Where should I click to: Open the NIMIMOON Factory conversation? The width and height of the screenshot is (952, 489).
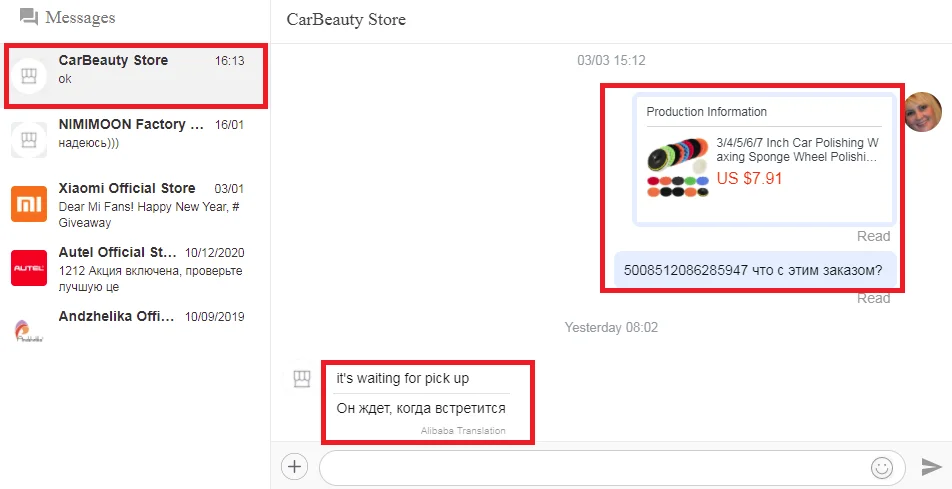click(135, 140)
